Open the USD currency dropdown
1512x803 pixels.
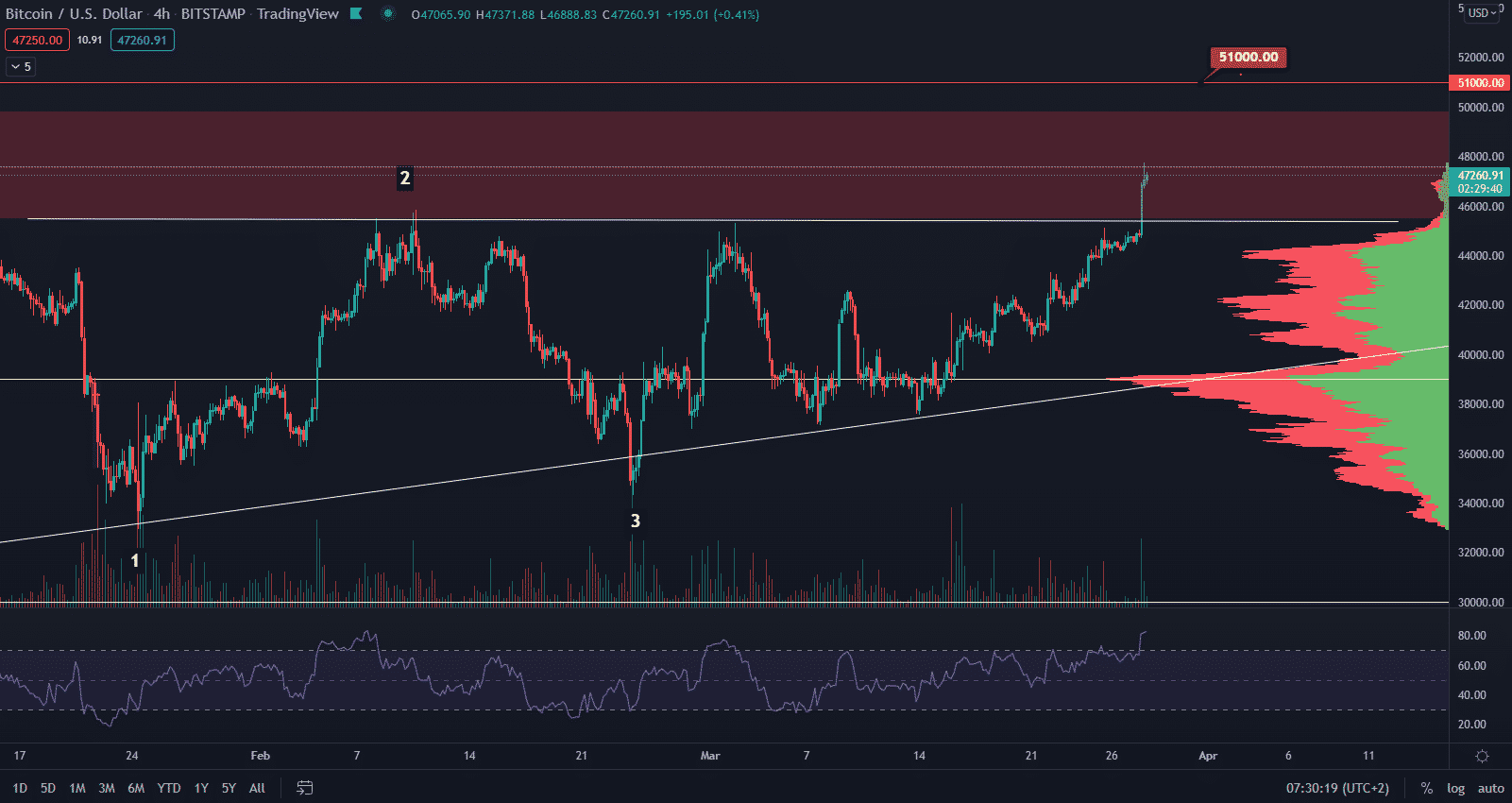coord(1482,13)
